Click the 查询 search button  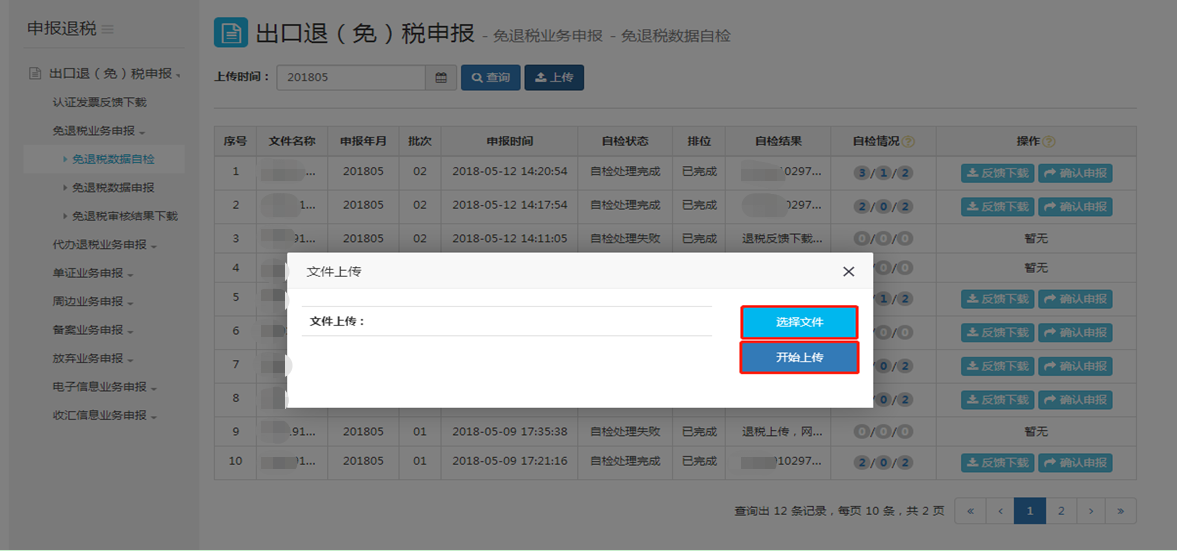point(490,78)
